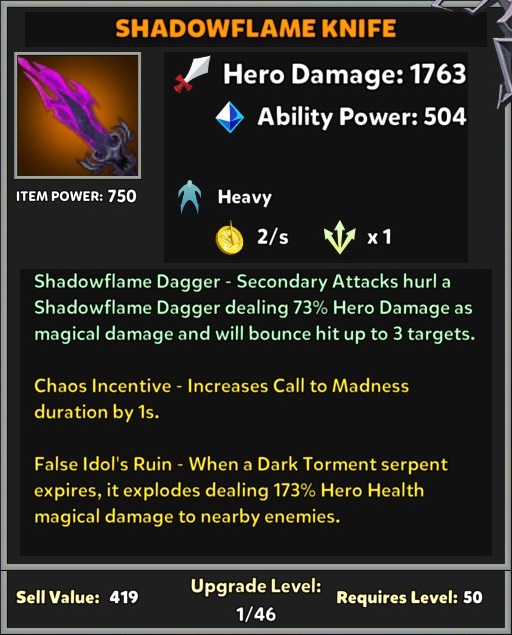Click the Shadowflame Knife title text

coord(256,28)
